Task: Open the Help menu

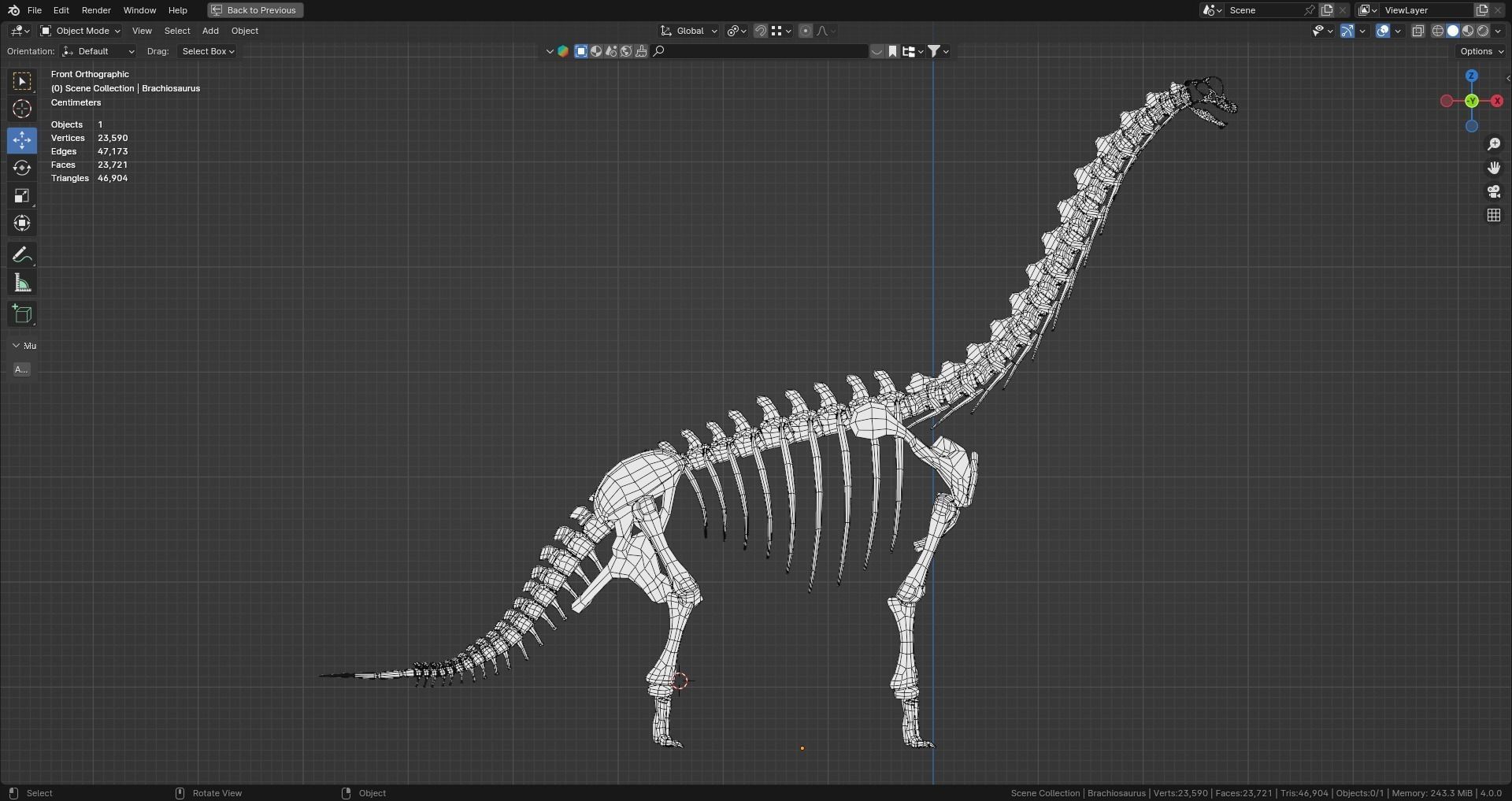Action: (178, 10)
